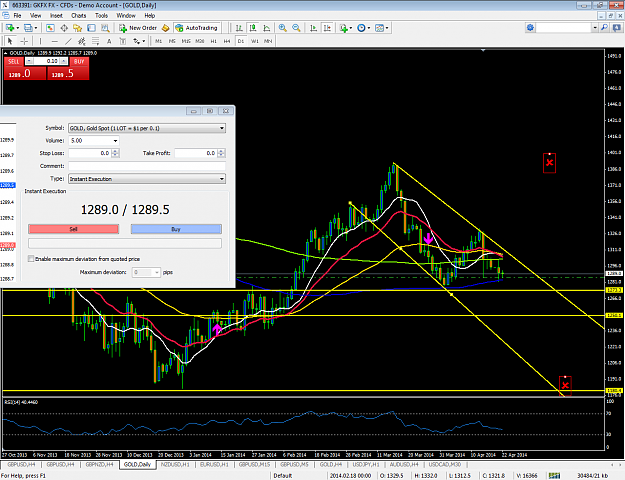Zoom in the chart
The image size is (625, 480).
pyautogui.click(x=282, y=28)
